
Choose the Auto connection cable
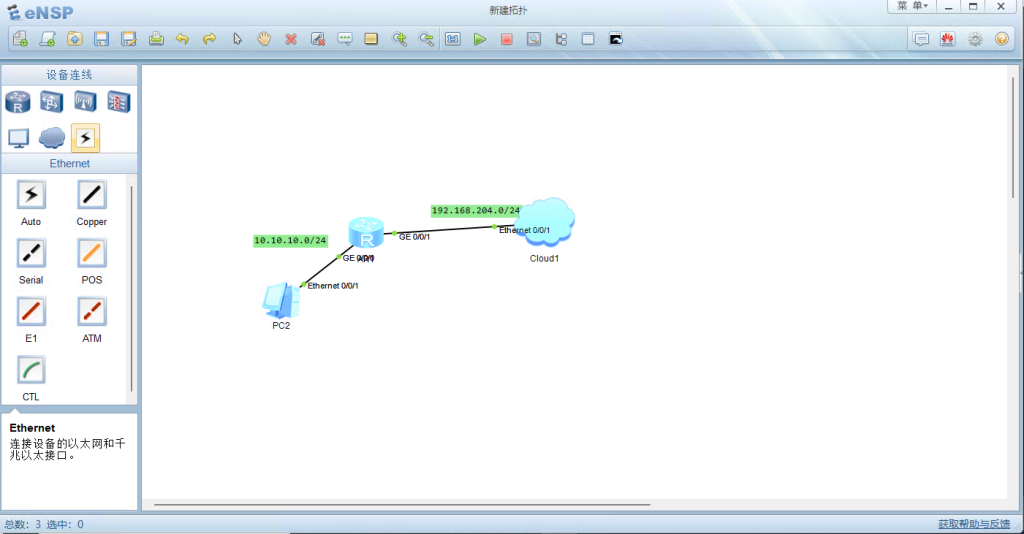[31, 196]
